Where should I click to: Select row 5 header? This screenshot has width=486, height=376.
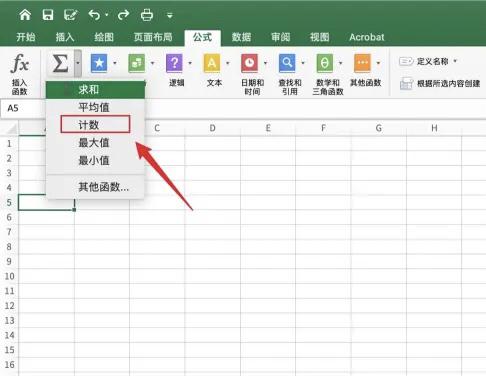coord(9,202)
